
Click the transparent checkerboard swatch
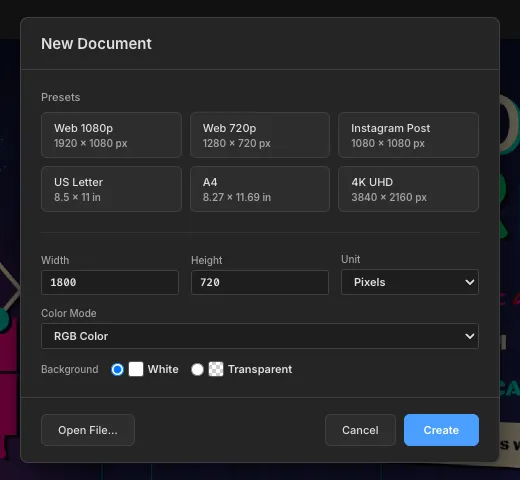pos(216,369)
